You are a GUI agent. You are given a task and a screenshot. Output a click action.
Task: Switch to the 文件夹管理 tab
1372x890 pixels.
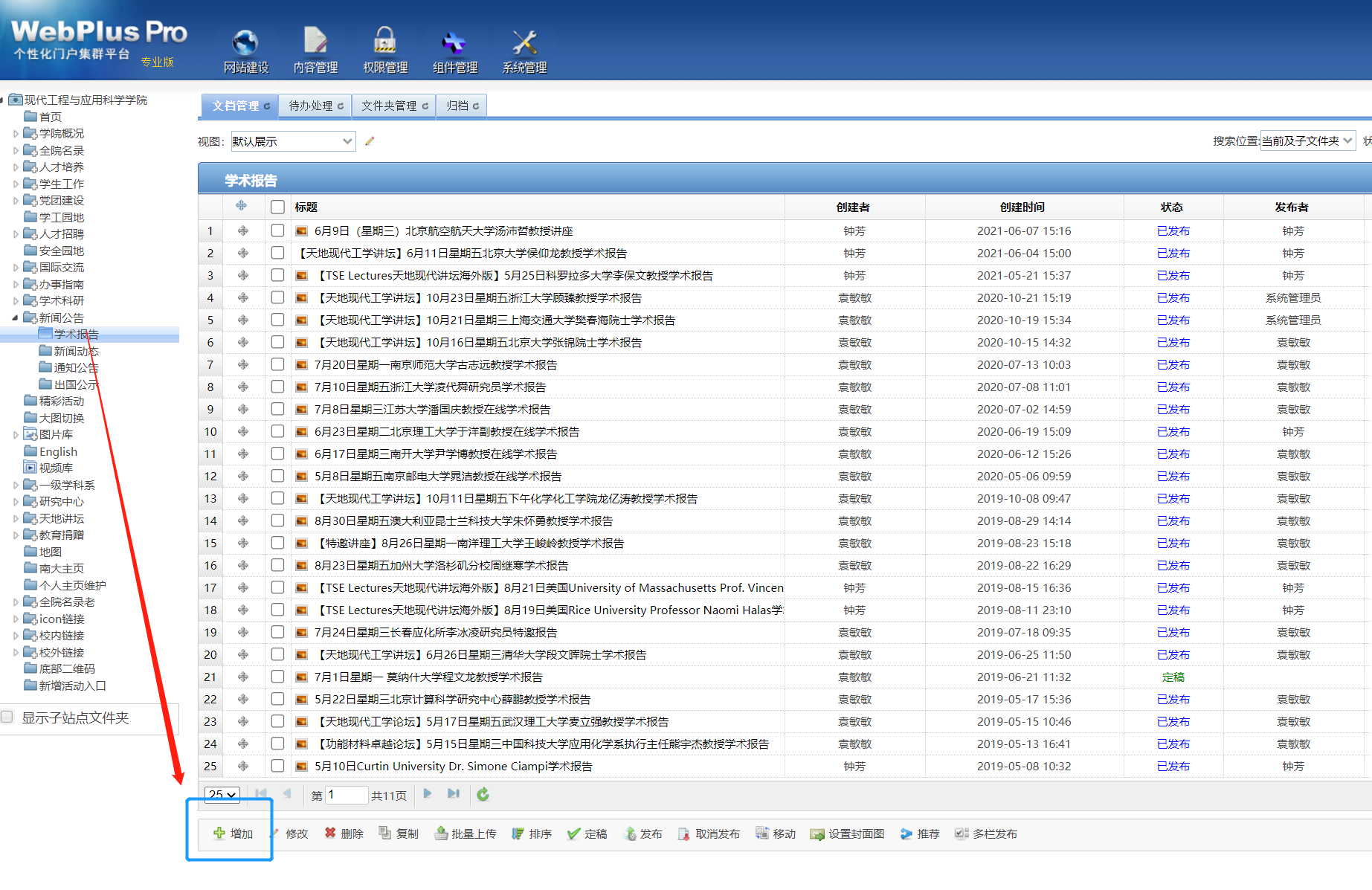tap(393, 106)
